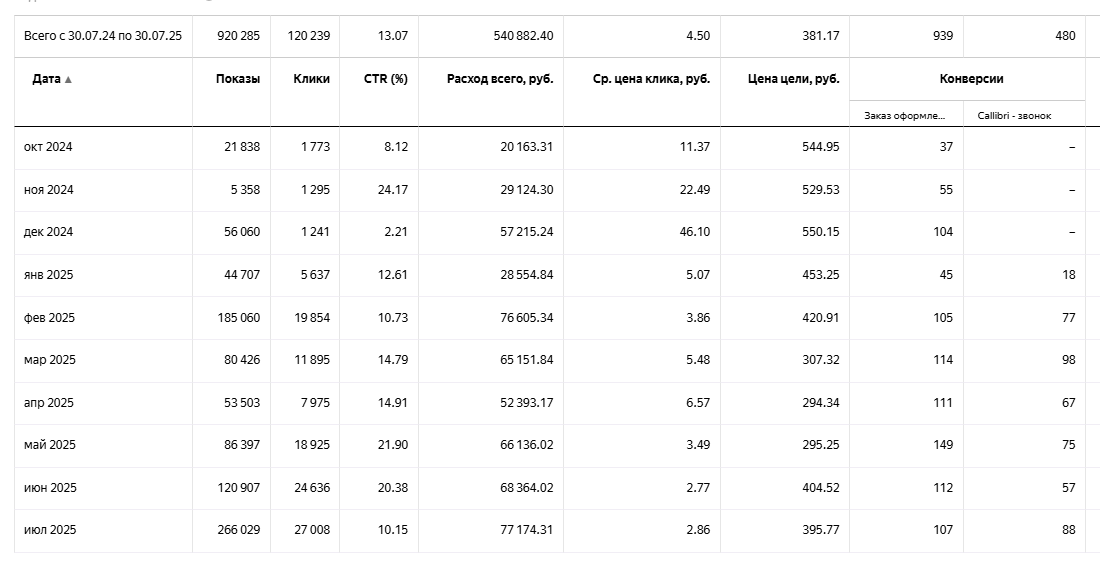Click the Конверсии group header

pos(971,79)
